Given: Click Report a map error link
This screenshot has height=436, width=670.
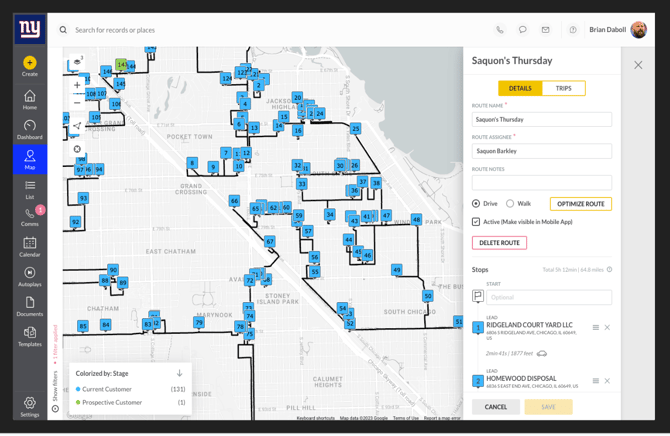Looking at the screenshot, I should click(442, 418).
